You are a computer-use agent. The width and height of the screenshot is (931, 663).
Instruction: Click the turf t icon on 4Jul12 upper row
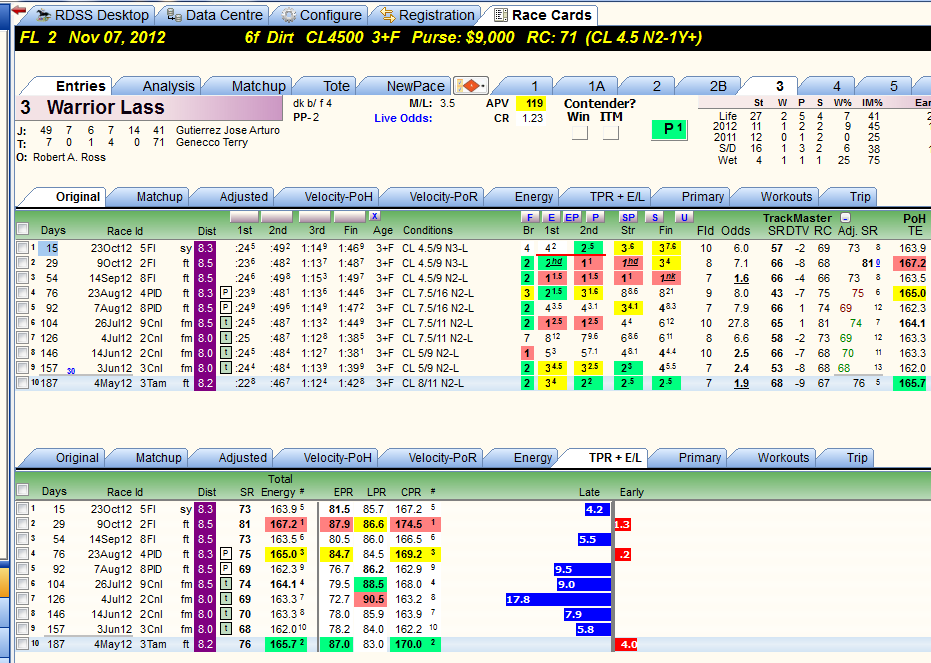(x=226, y=338)
